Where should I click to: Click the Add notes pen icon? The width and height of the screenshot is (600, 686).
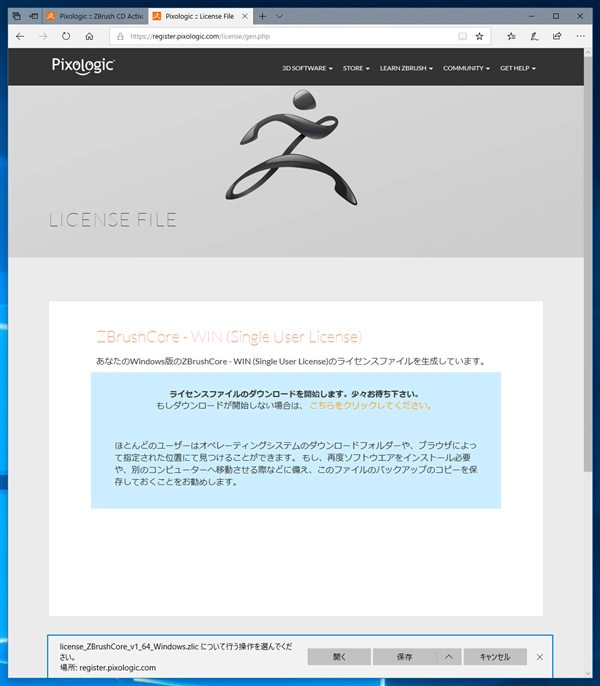pyautogui.click(x=534, y=36)
